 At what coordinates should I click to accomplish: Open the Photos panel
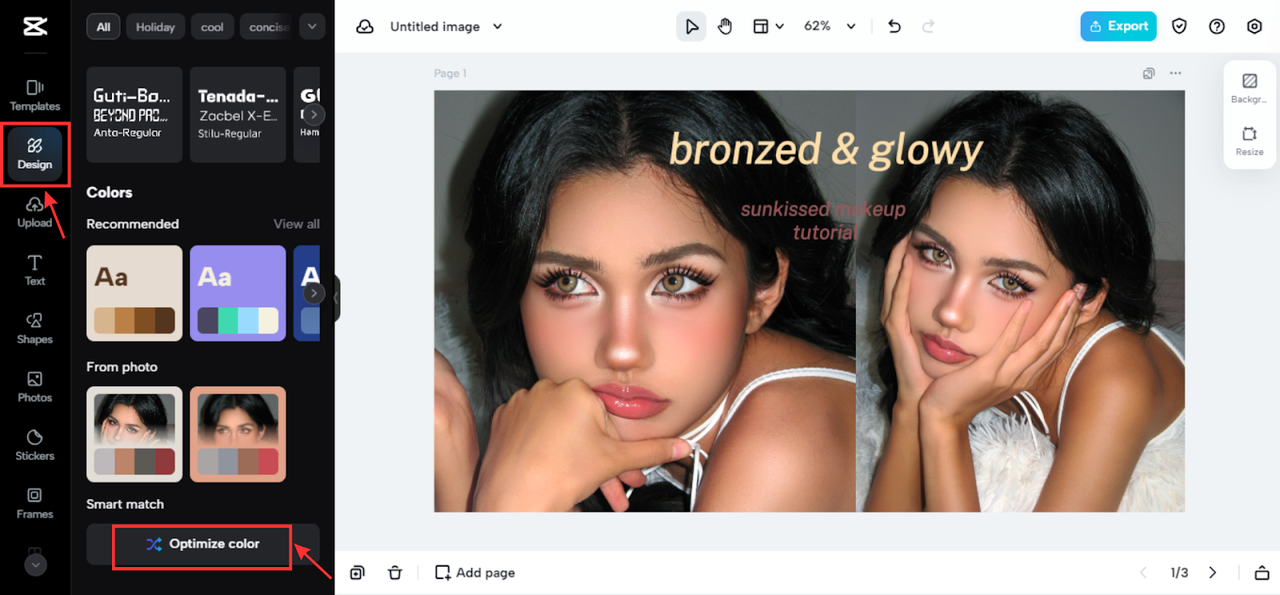pos(35,386)
